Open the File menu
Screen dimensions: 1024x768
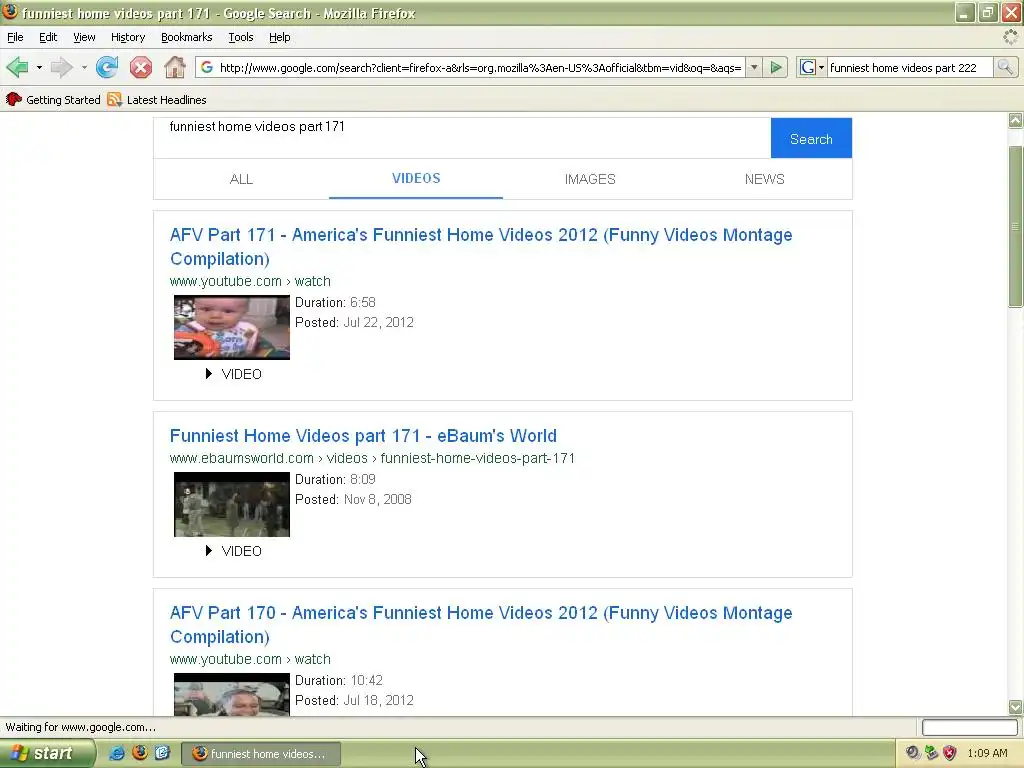[15, 37]
